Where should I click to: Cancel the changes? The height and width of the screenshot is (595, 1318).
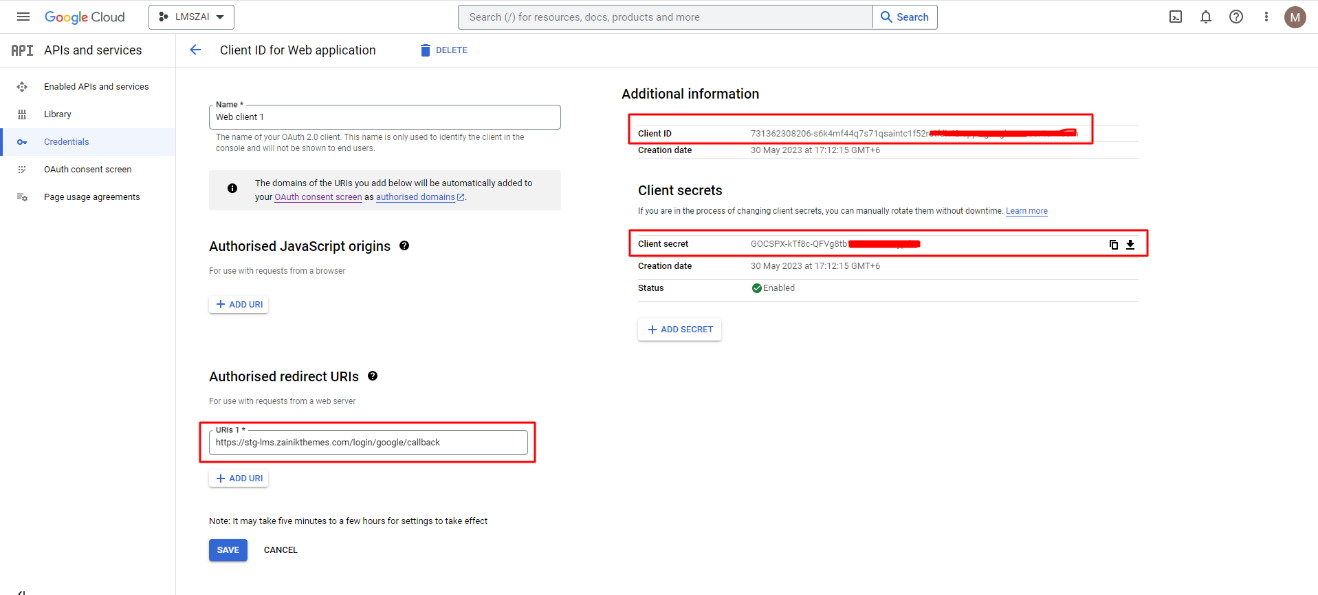(x=281, y=550)
